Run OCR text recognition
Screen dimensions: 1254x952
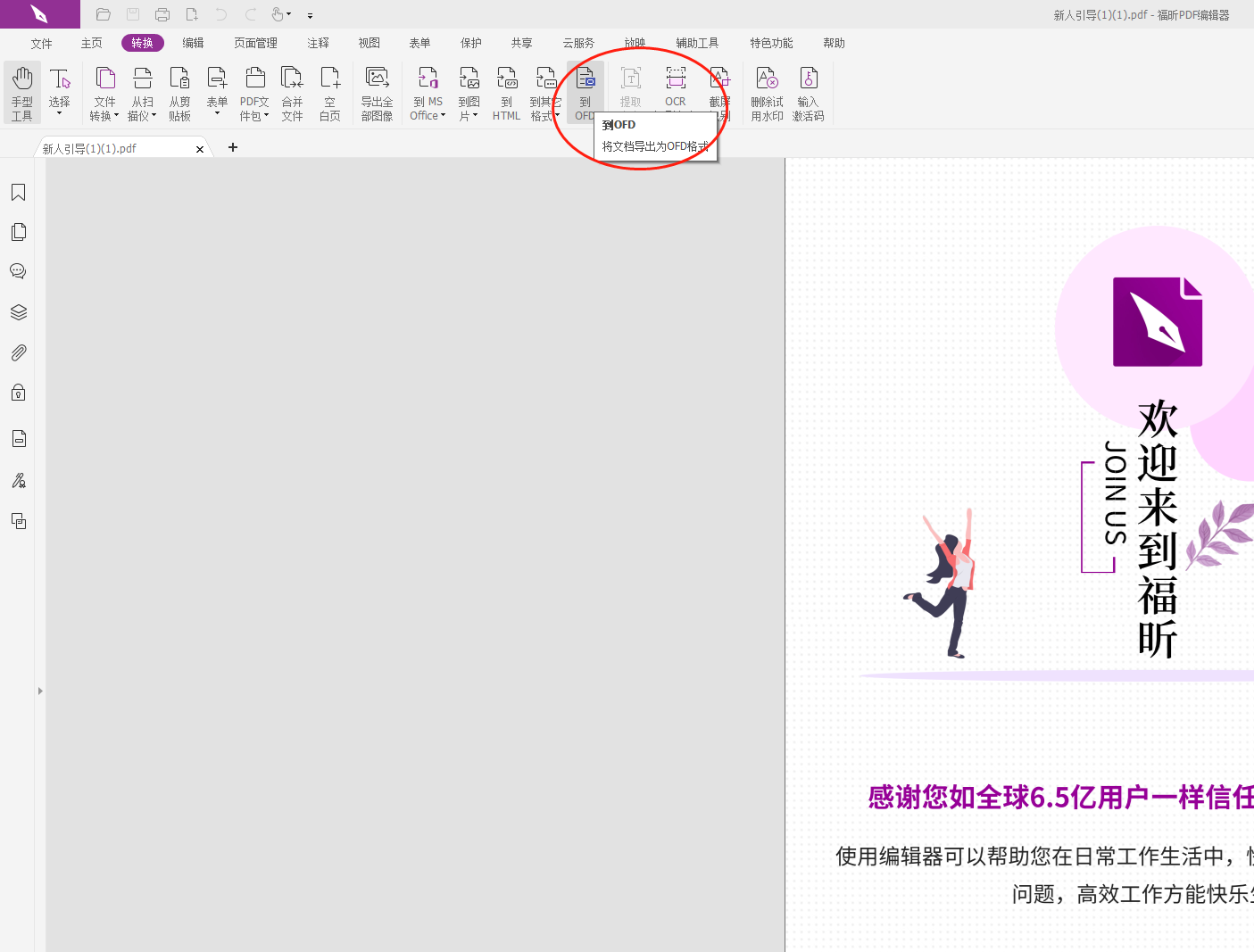[675, 85]
